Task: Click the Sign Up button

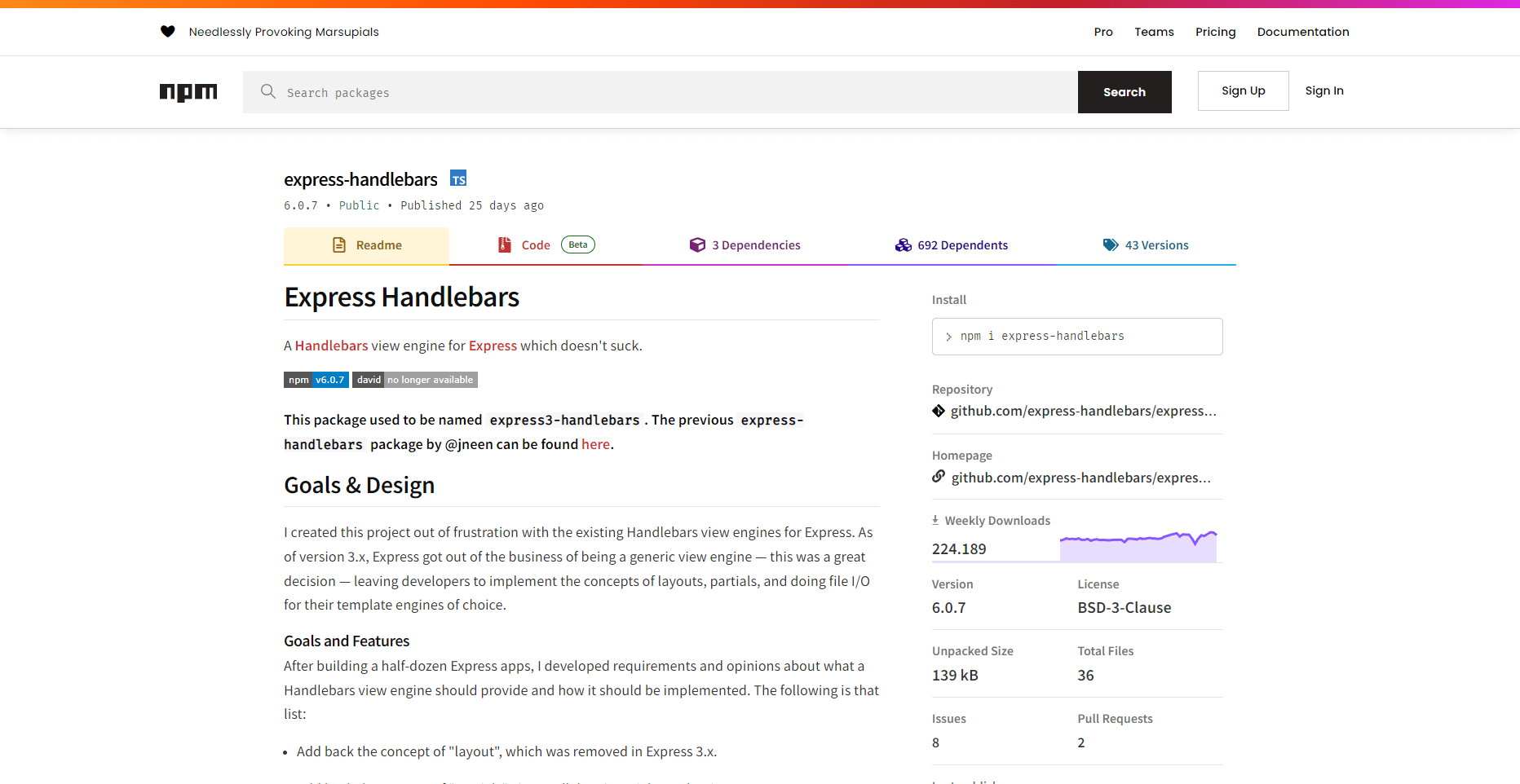Action: click(x=1243, y=90)
